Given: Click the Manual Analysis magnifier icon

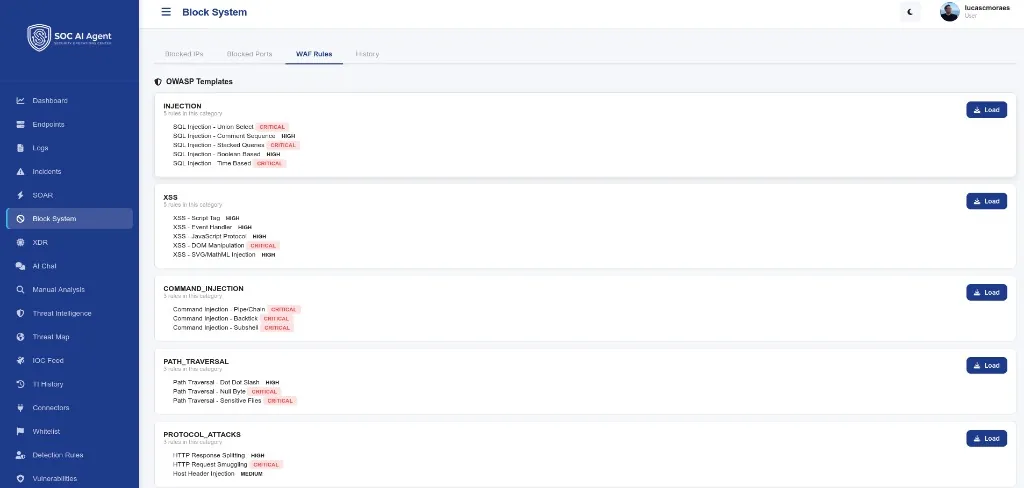Looking at the screenshot, I should pos(20,289).
